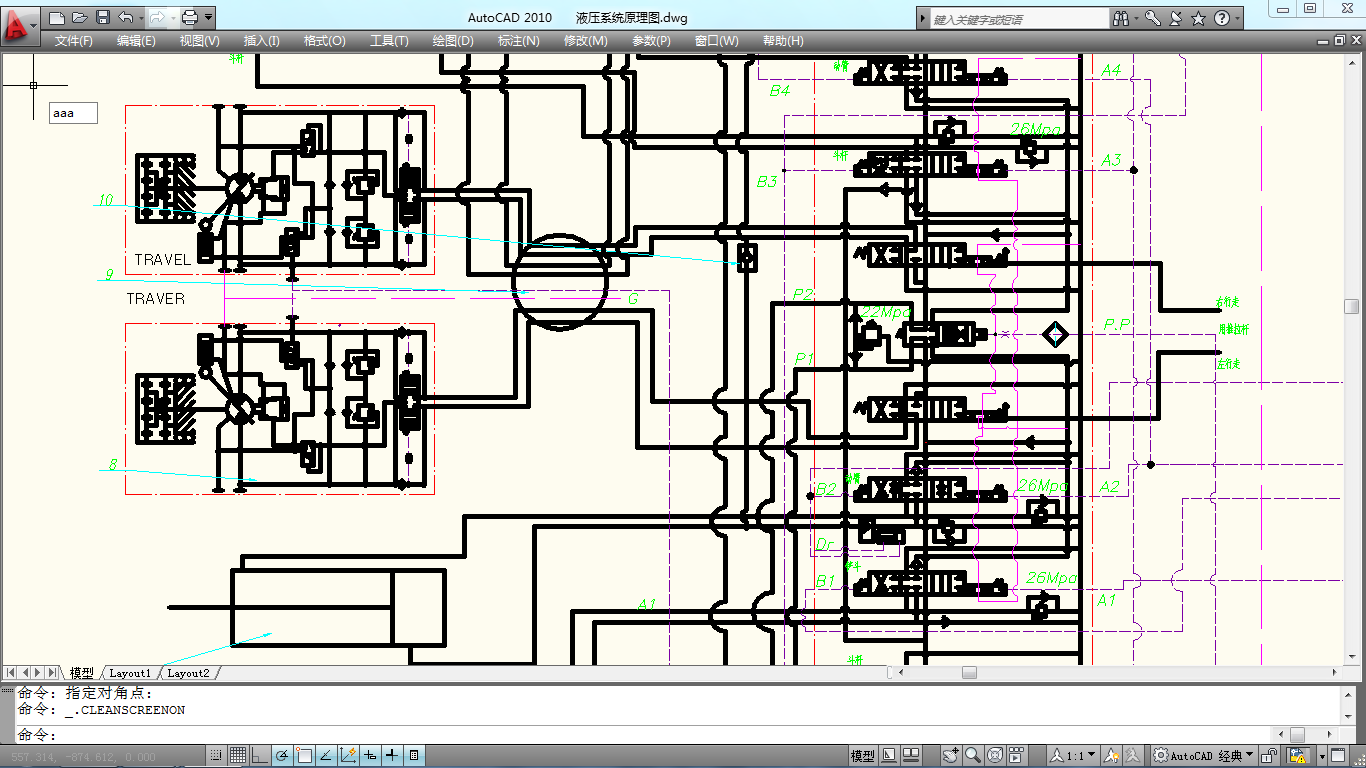Toggle Grid display in status bar
The height and width of the screenshot is (768, 1366).
tap(238, 755)
